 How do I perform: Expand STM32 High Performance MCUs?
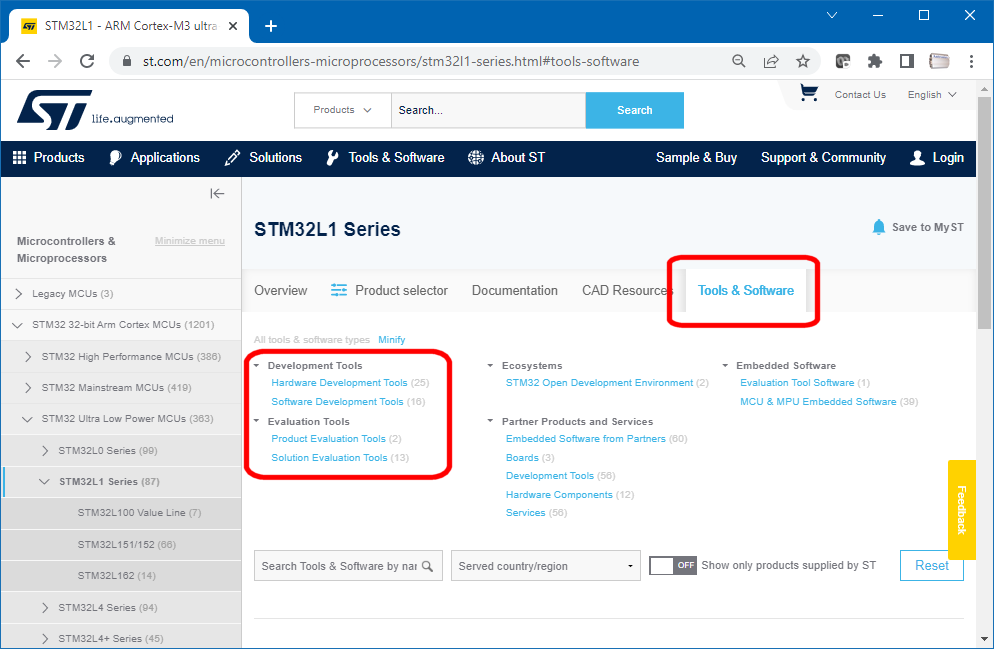[x=28, y=357]
